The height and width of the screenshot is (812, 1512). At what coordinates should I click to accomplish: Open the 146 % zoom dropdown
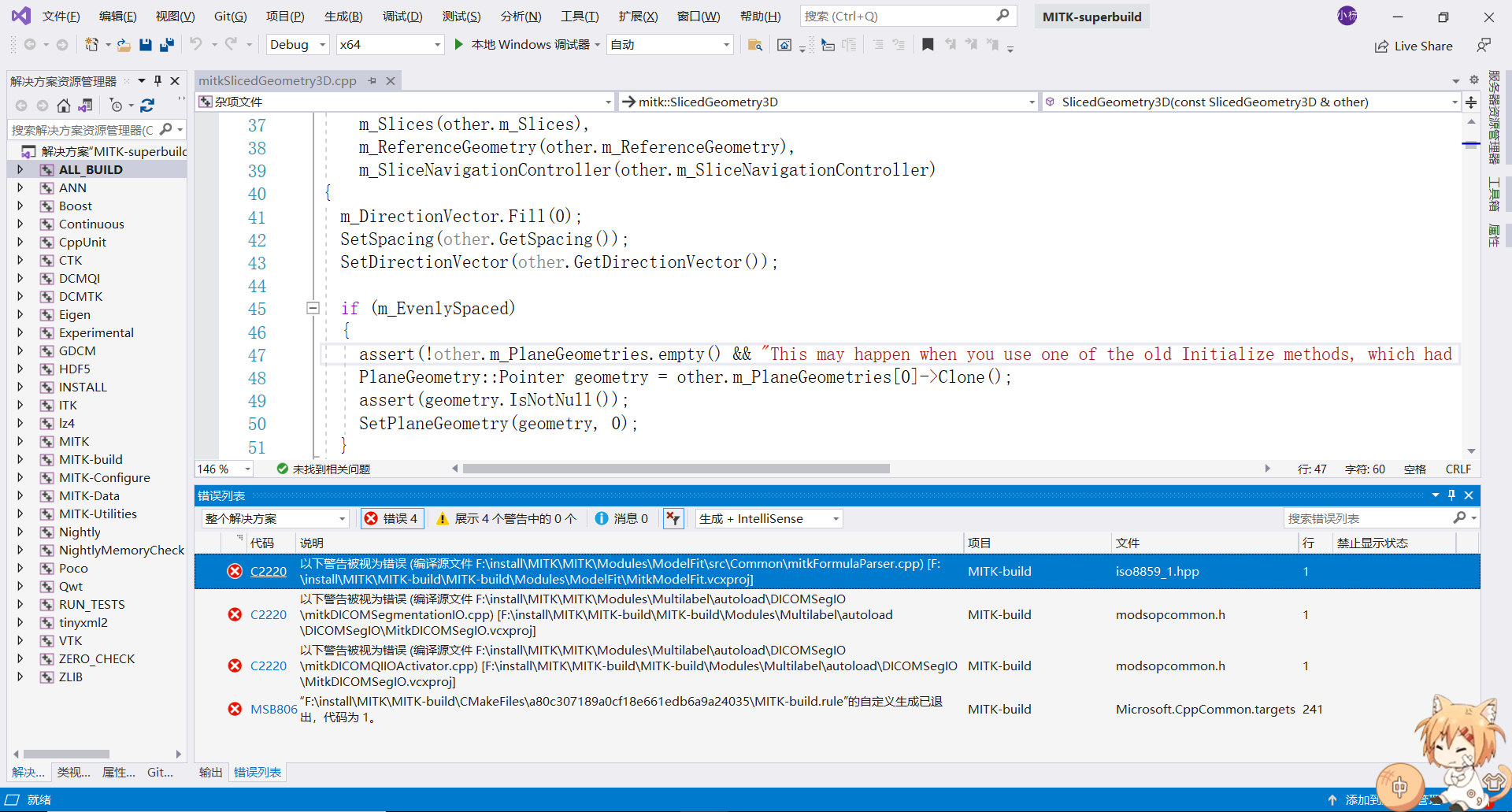247,469
